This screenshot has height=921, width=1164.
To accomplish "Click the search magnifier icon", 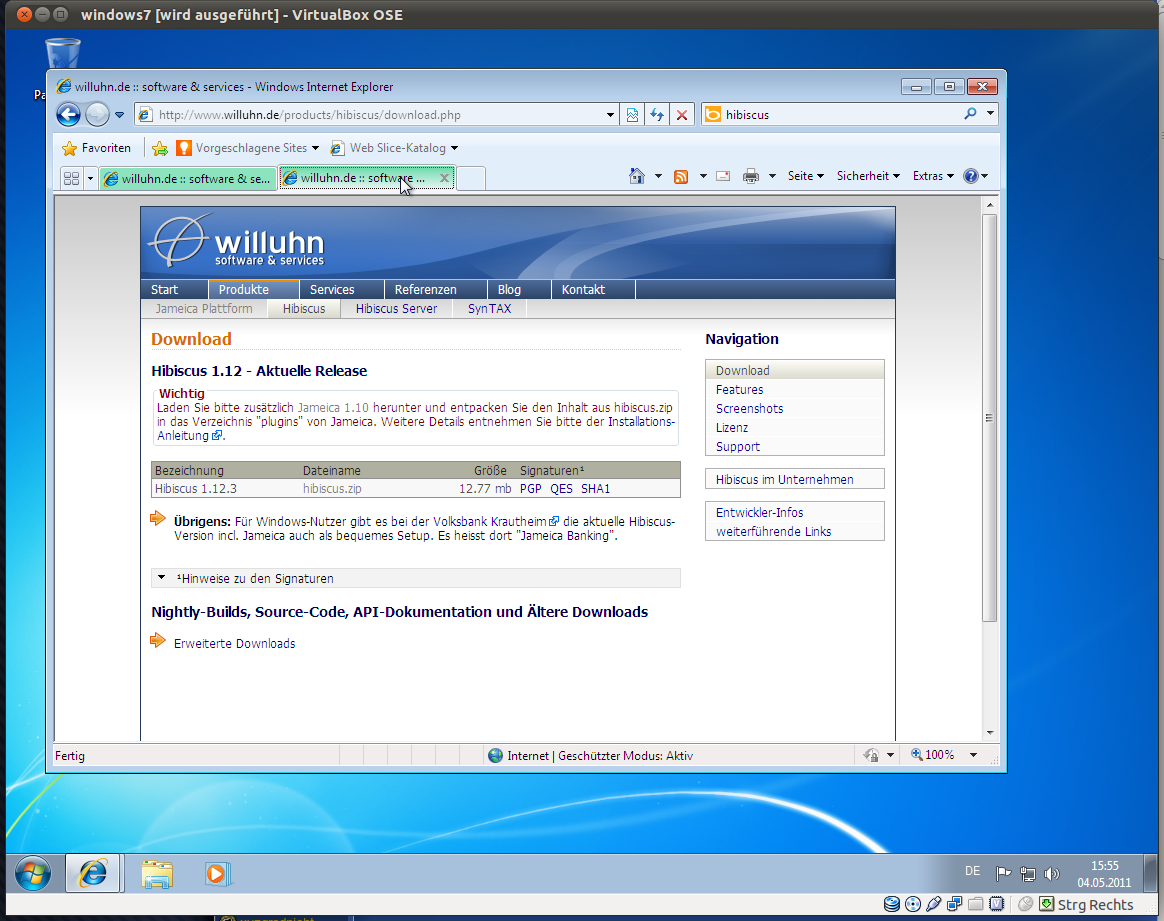I will (970, 114).
